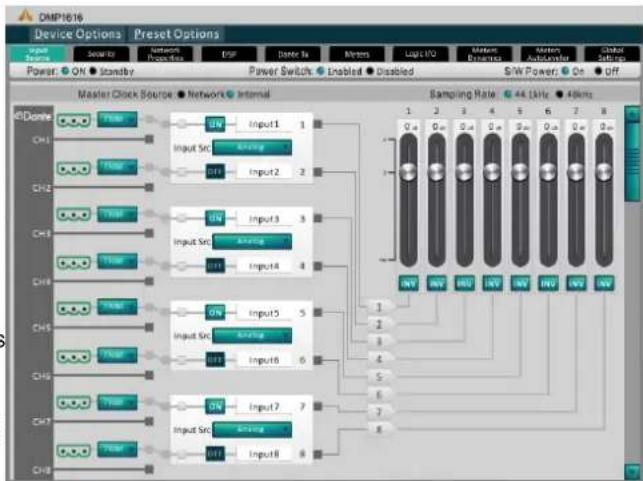Toggle the ON button for Input5
This screenshot has height=481, width=643.
(215, 312)
